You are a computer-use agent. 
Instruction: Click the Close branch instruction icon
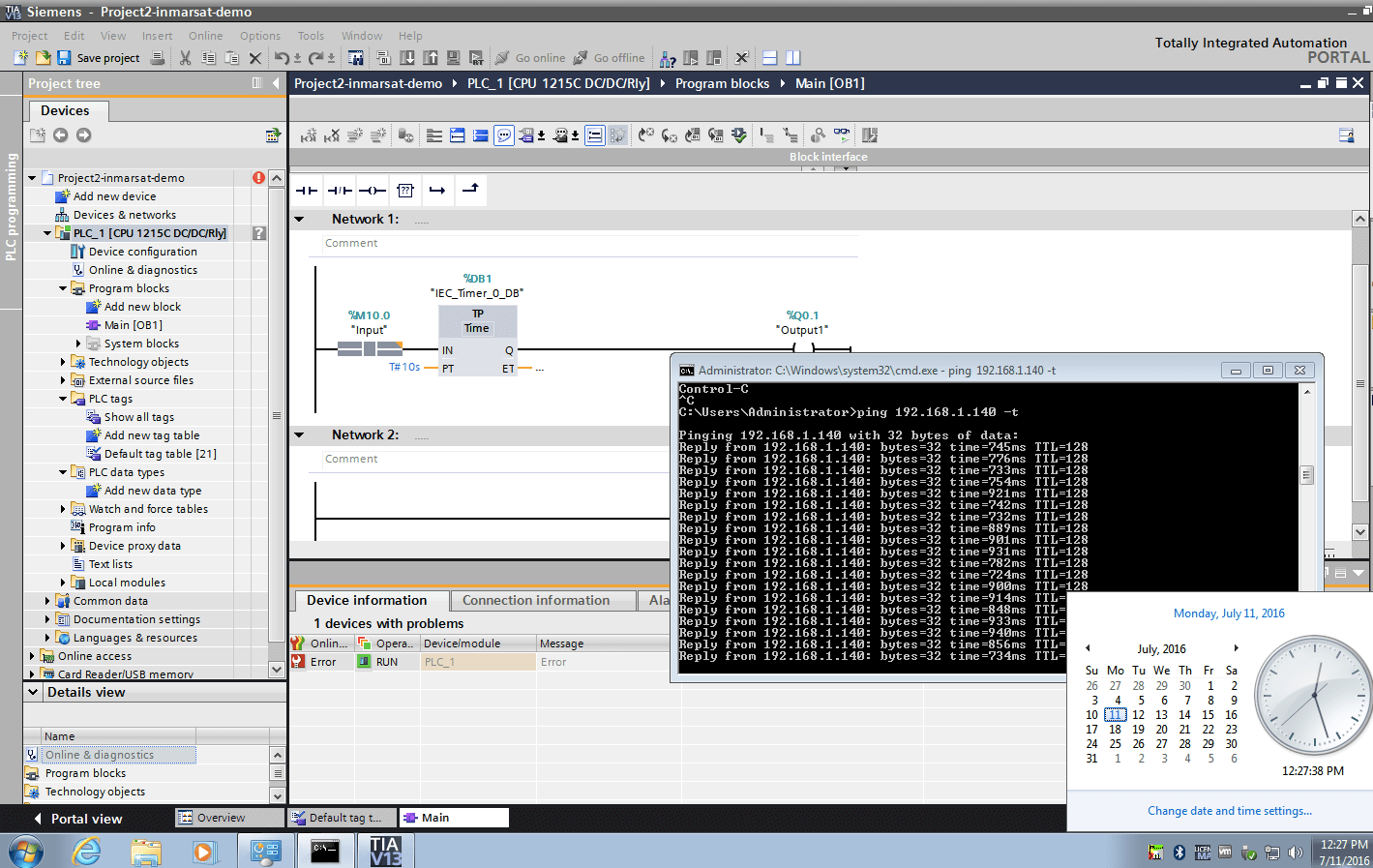[x=470, y=191]
